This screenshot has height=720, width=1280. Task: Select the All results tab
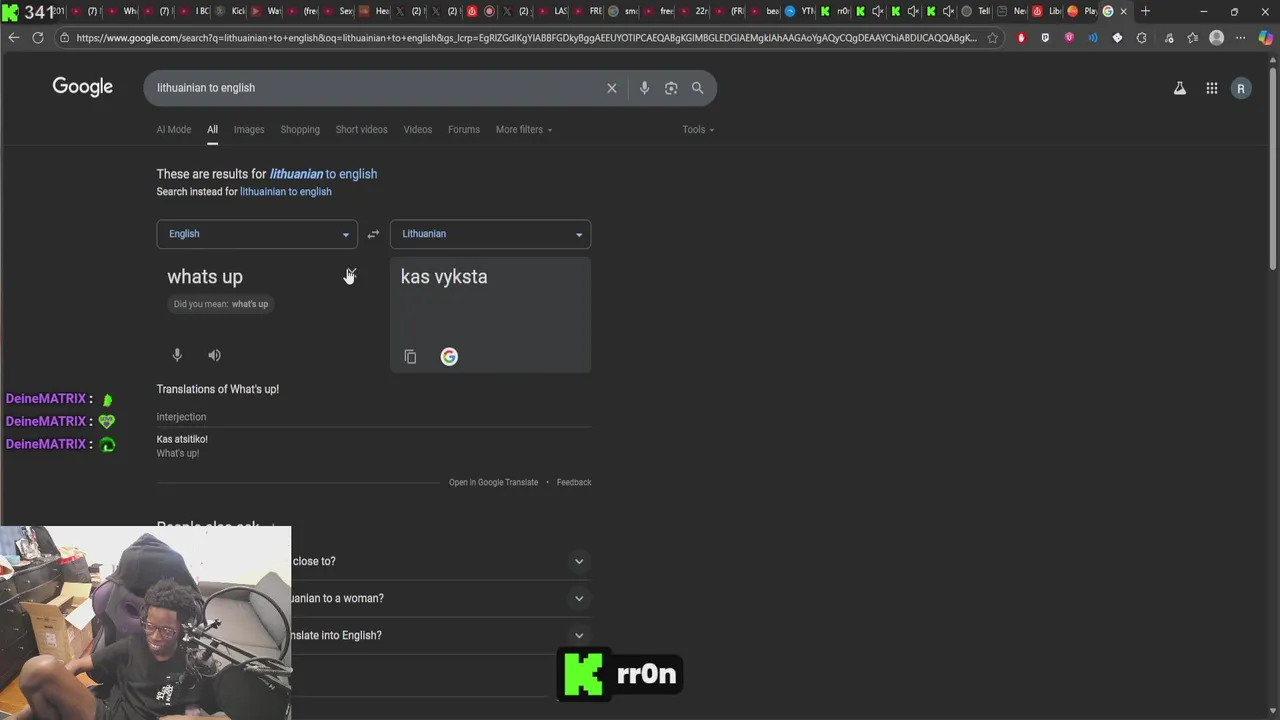coord(212,130)
